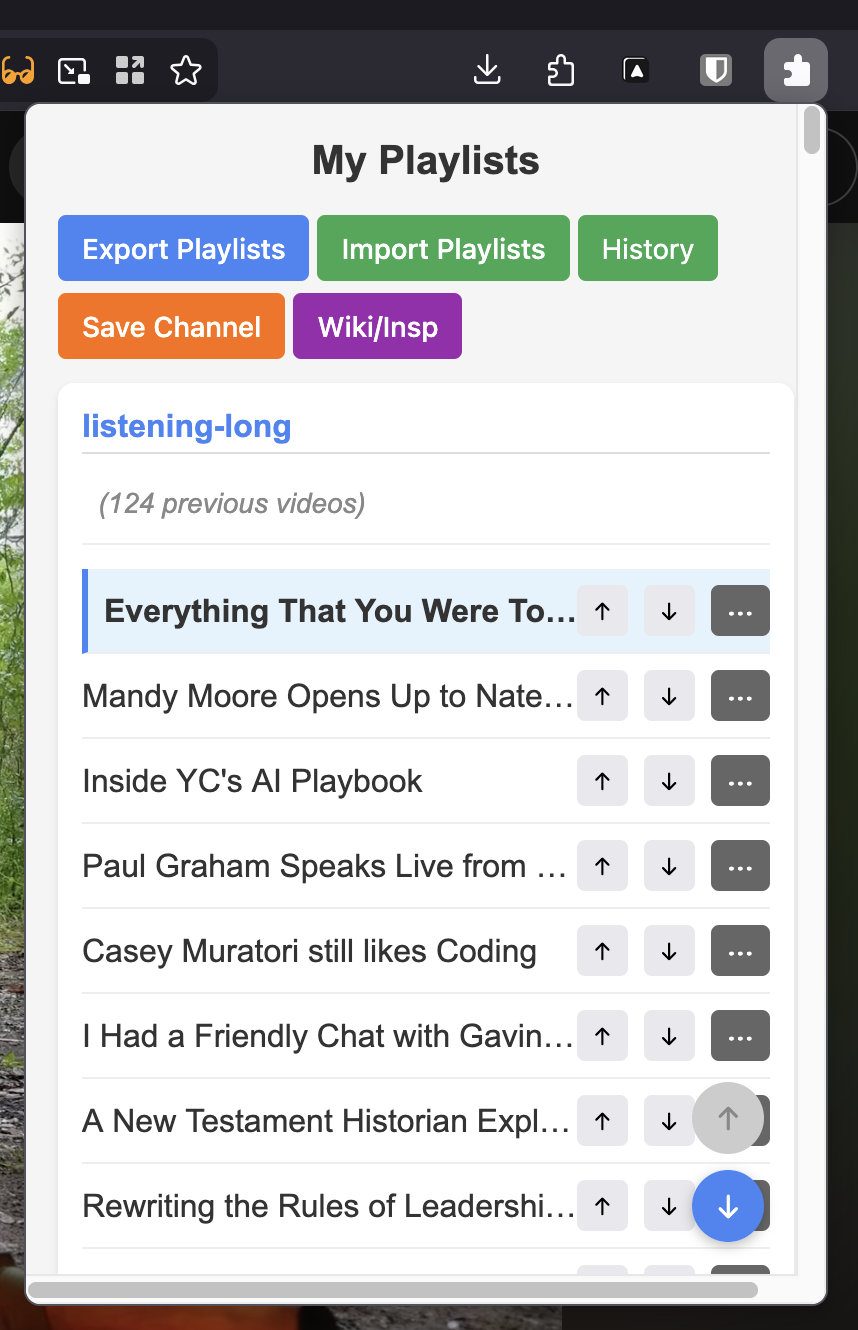This screenshot has width=858, height=1330.
Task: Open options for Friendly Chat with Gavin video
Action: (740, 1036)
